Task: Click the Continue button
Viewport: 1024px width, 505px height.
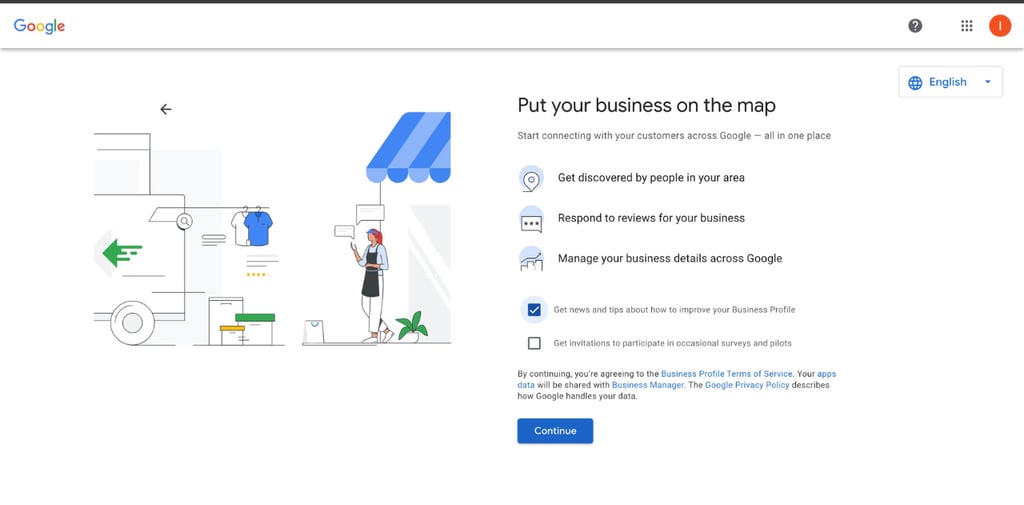Action: pyautogui.click(x=555, y=431)
